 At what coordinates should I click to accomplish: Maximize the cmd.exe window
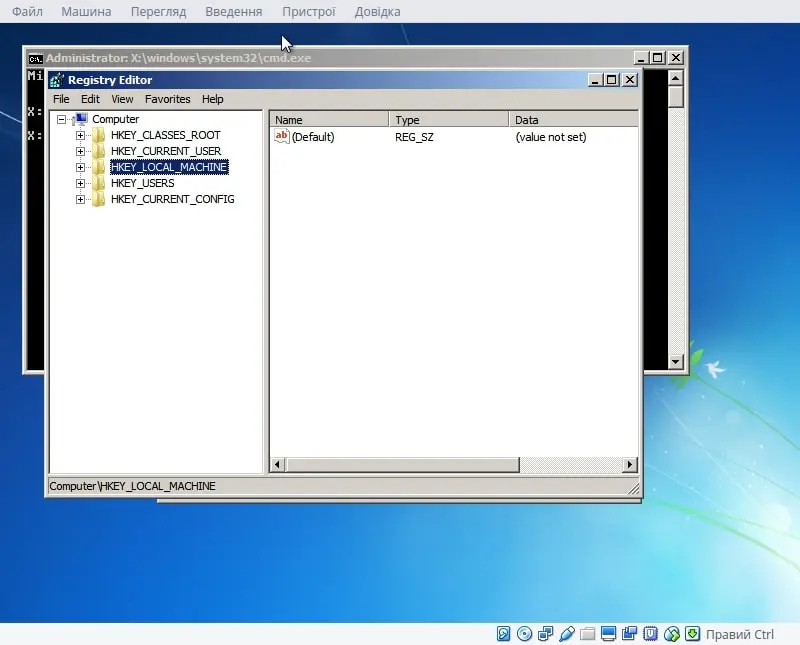[658, 58]
